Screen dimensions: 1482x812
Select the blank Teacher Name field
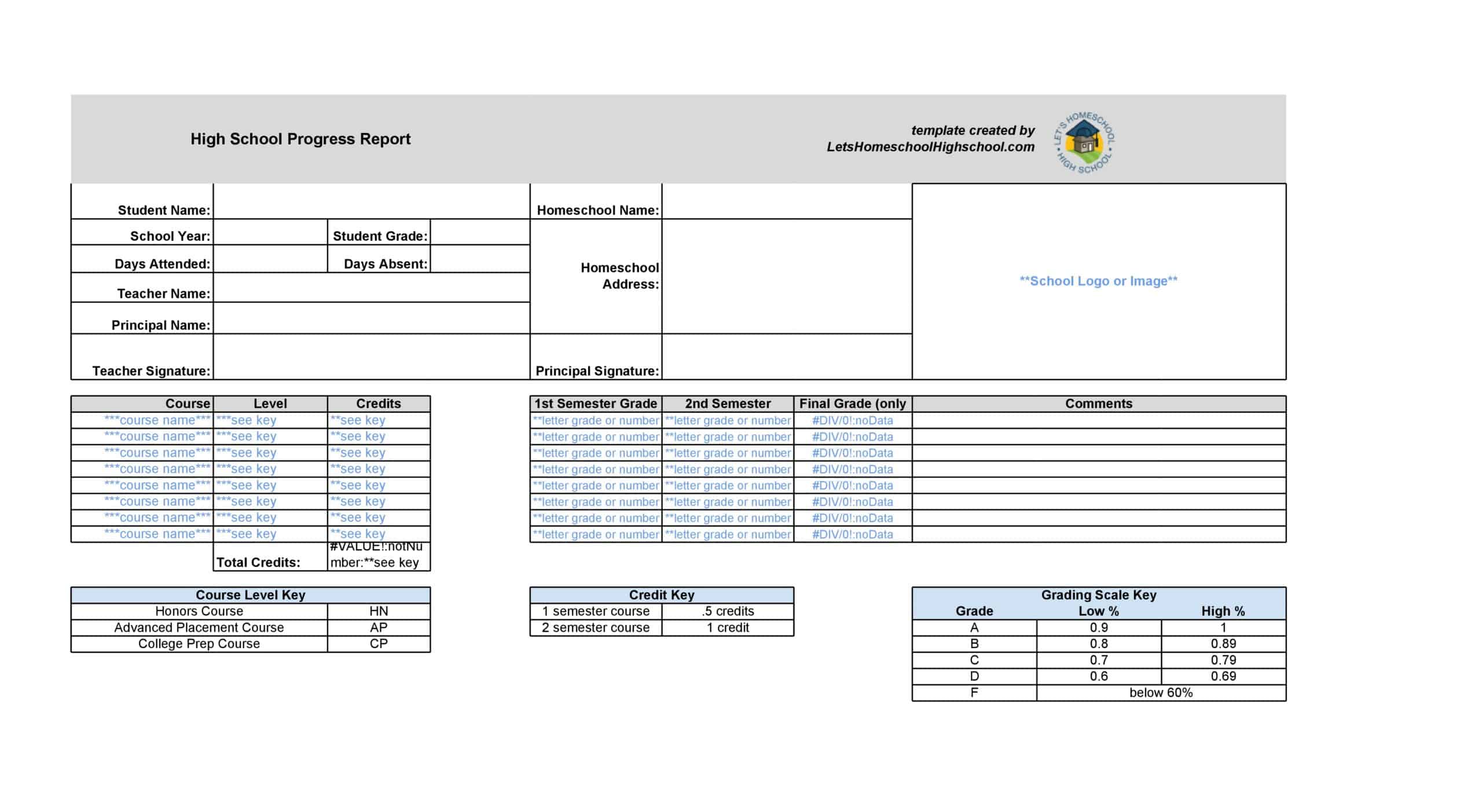point(371,288)
